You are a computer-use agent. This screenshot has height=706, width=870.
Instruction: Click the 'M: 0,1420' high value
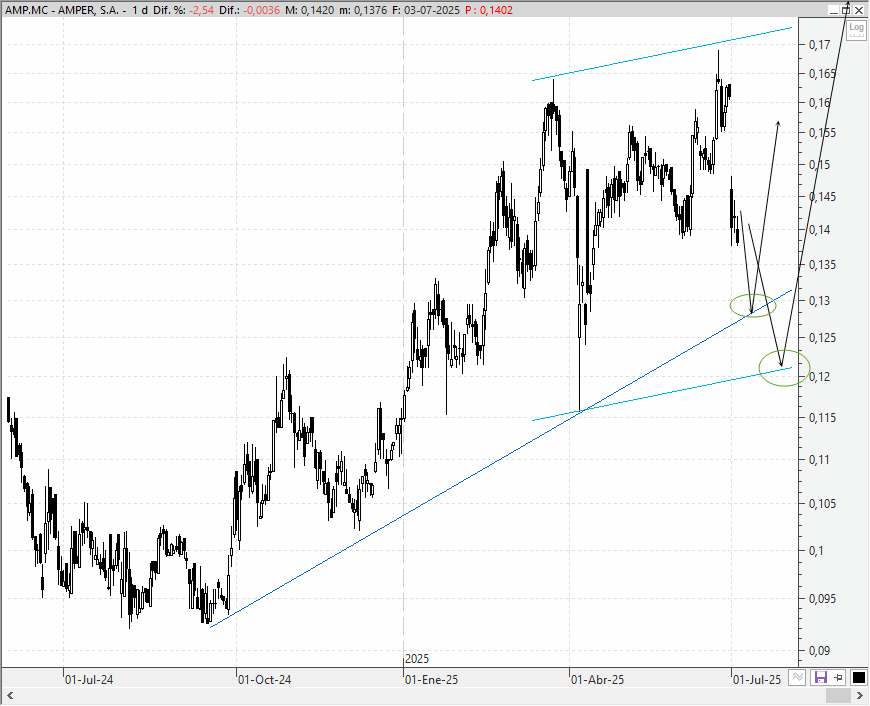tap(310, 10)
